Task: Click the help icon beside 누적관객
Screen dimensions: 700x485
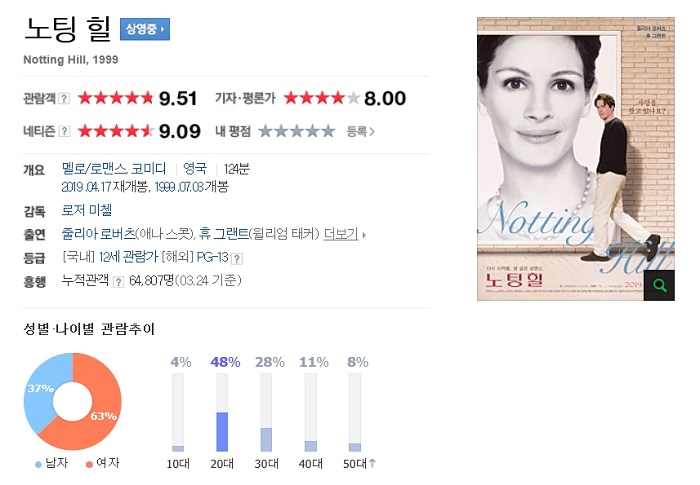Action: pos(118,282)
